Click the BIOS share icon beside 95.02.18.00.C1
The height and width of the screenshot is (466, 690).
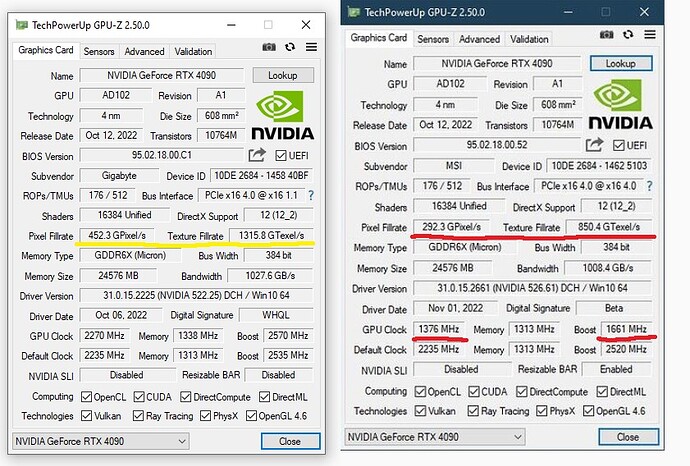(x=257, y=155)
